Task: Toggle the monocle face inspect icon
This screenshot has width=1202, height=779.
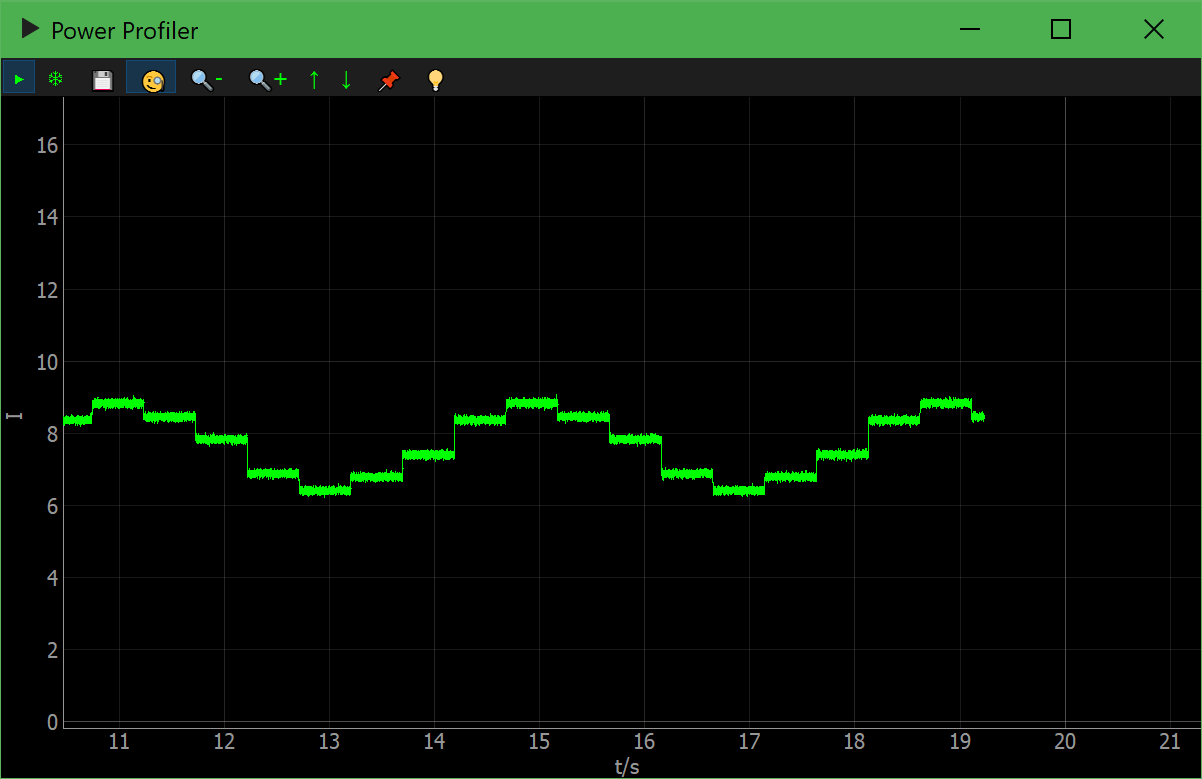Action: [151, 79]
